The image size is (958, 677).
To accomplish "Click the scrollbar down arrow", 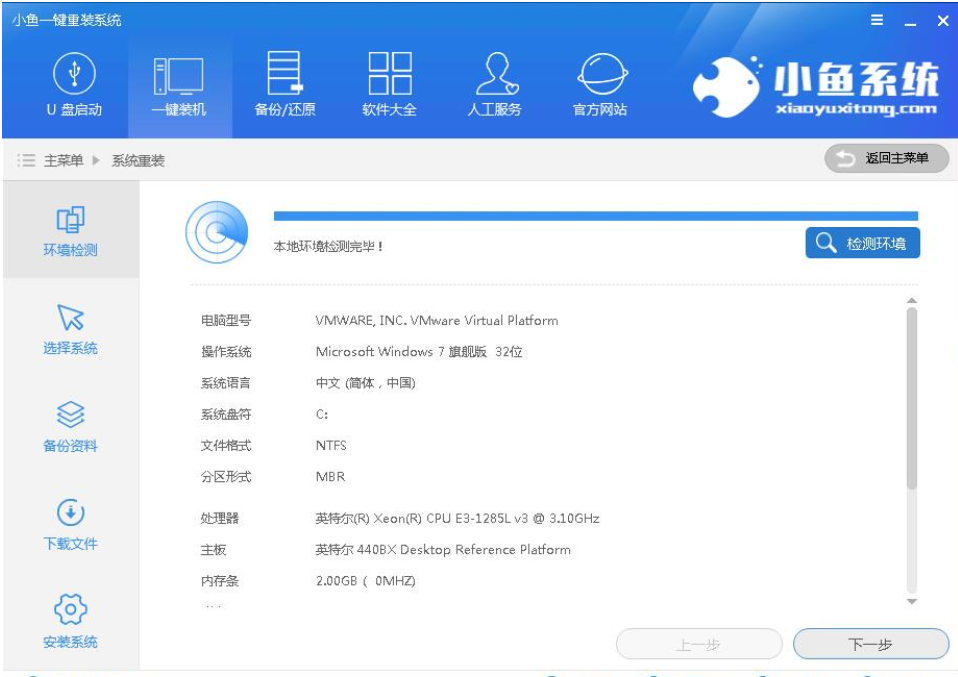I will click(912, 602).
